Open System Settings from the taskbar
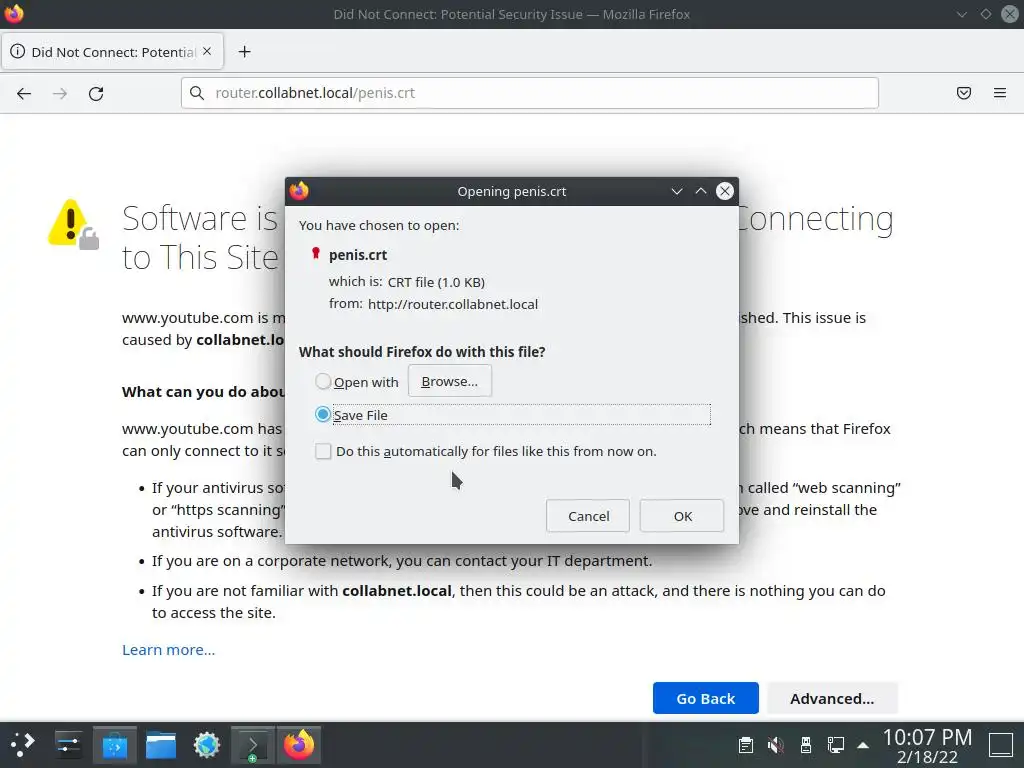Viewport: 1024px width, 768px height. click(68, 744)
